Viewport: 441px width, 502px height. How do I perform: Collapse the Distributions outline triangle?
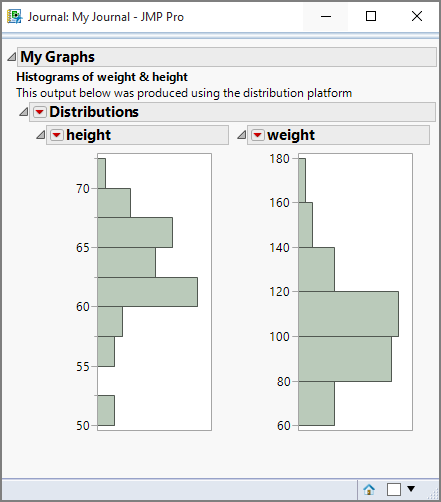point(23,112)
